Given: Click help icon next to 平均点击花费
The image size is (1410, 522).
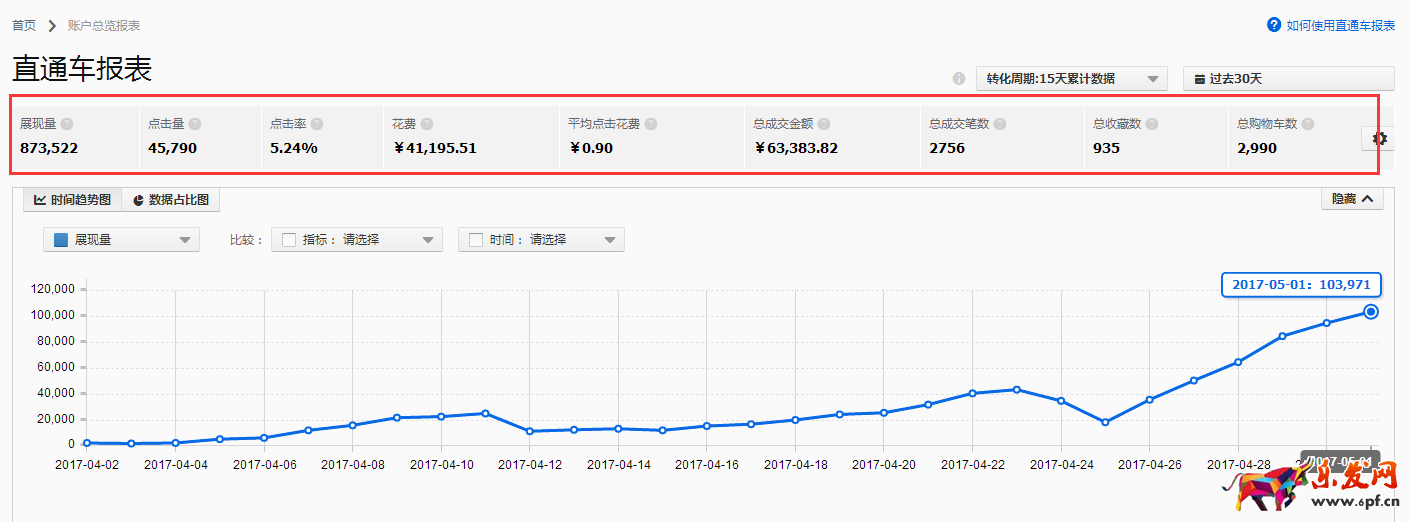Looking at the screenshot, I should pos(651,124).
